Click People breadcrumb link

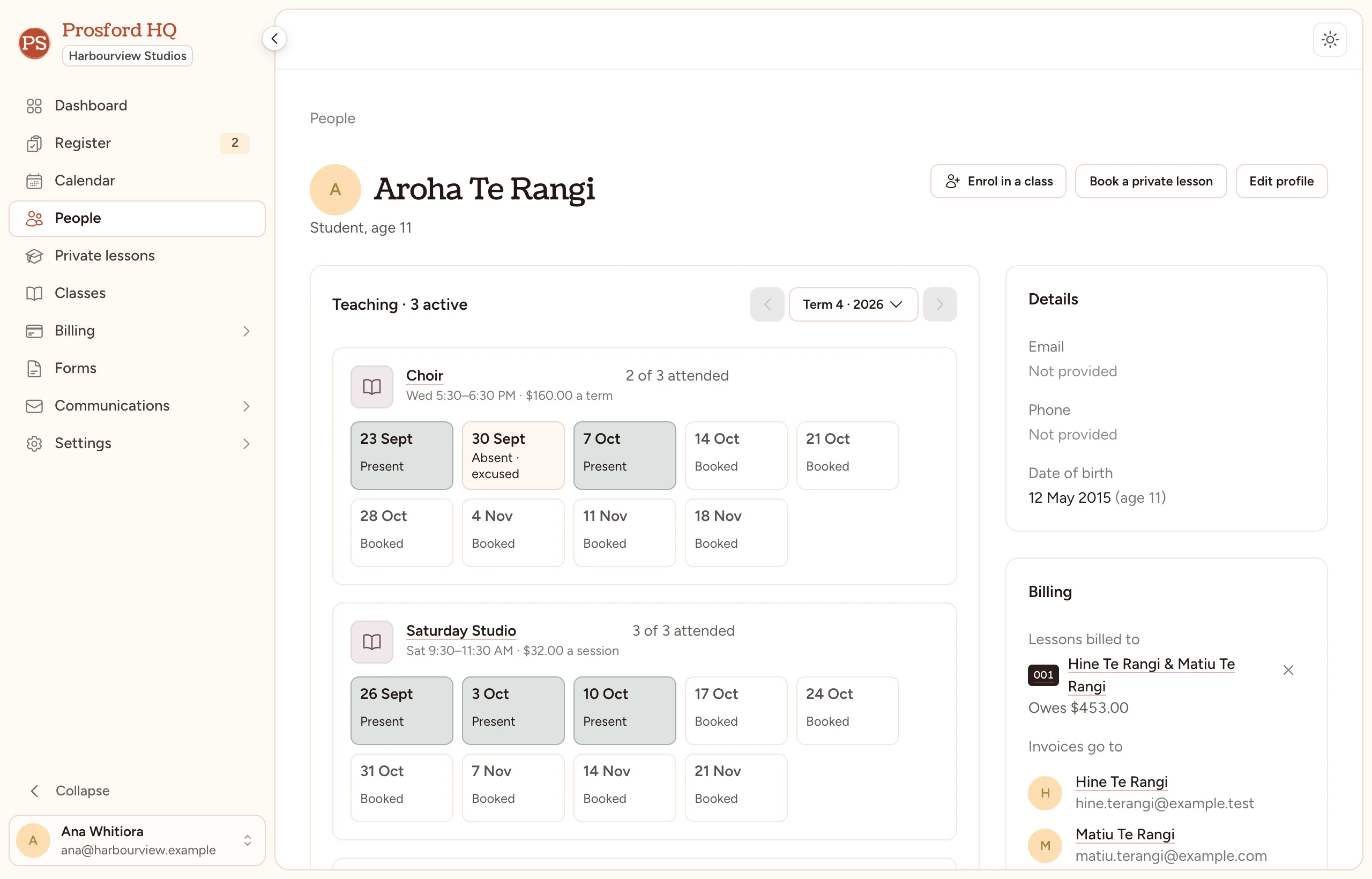point(332,118)
